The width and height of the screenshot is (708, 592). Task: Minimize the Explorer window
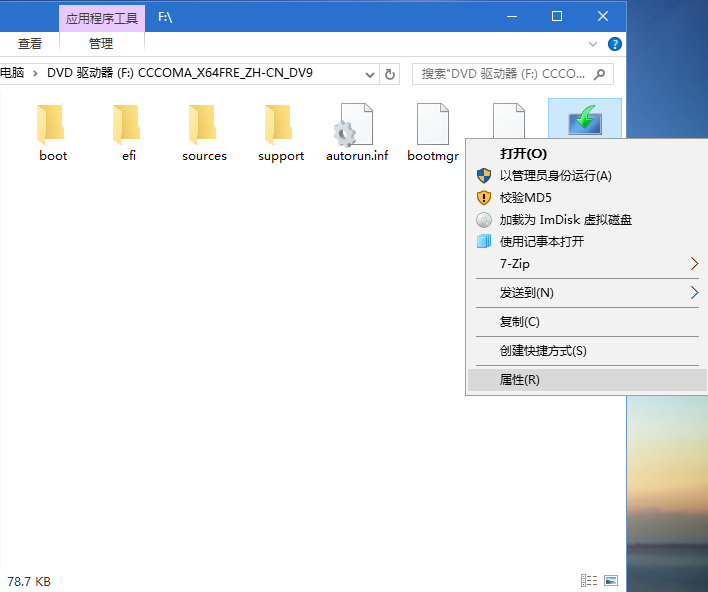pos(512,17)
